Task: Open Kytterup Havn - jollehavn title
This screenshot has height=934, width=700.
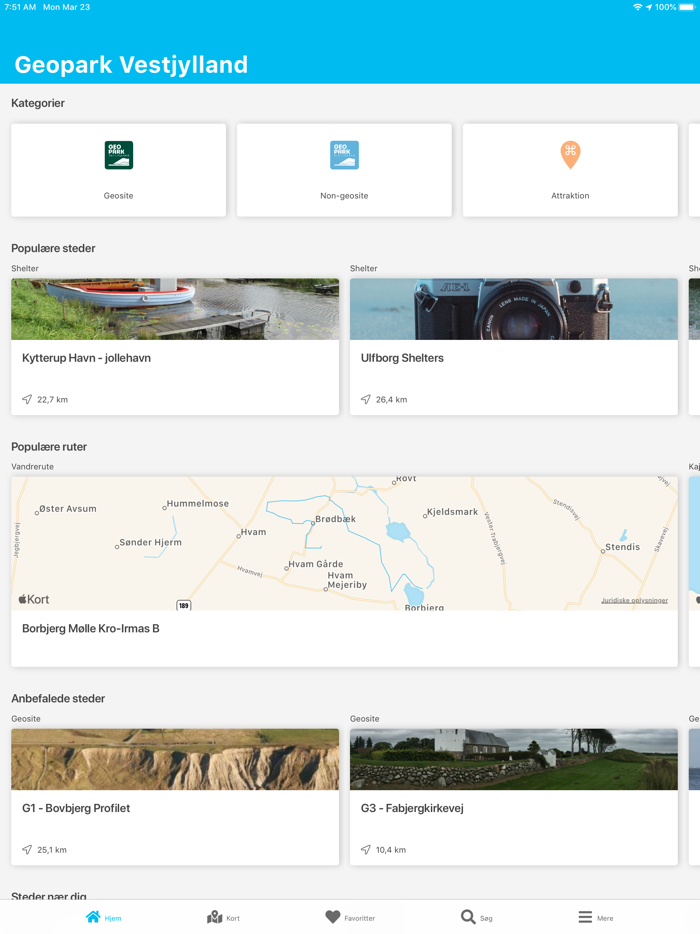Action: 86,358
